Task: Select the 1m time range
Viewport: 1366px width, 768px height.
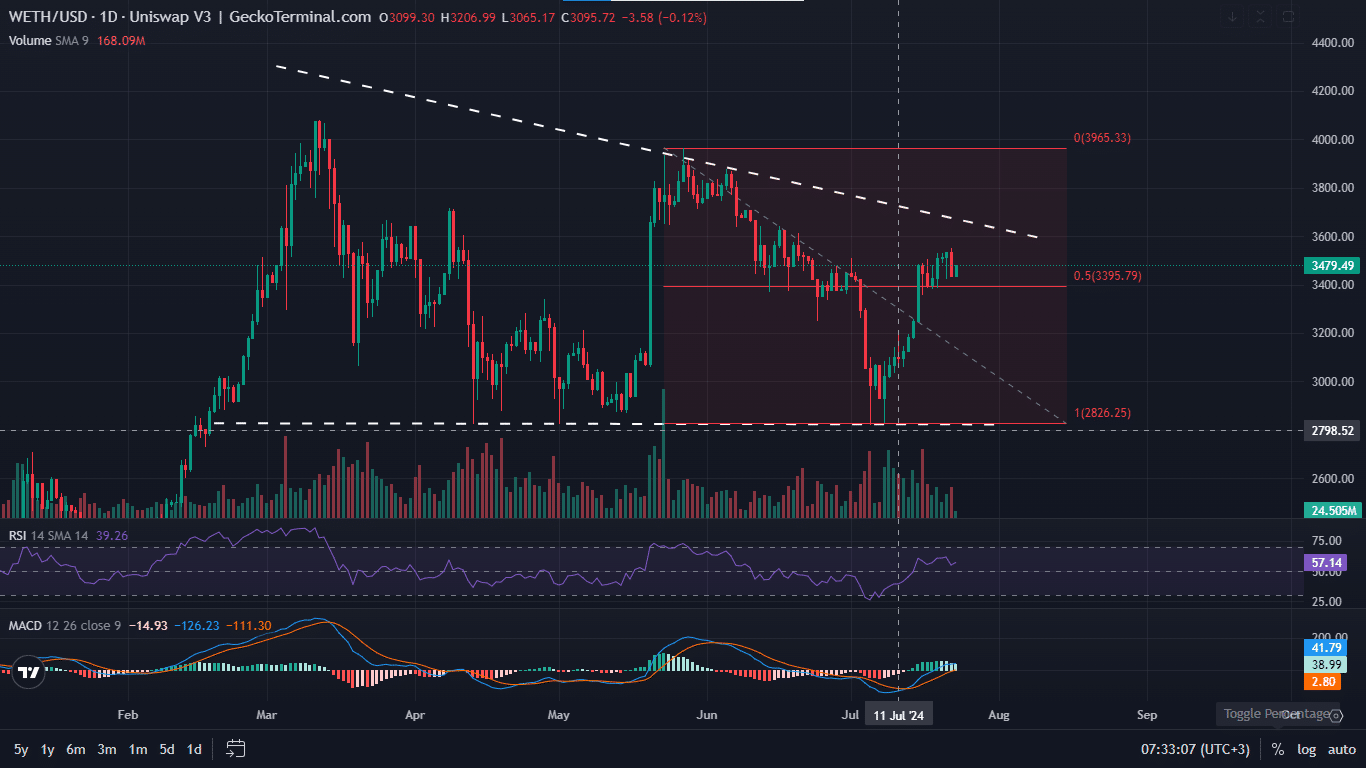Action: tap(138, 749)
